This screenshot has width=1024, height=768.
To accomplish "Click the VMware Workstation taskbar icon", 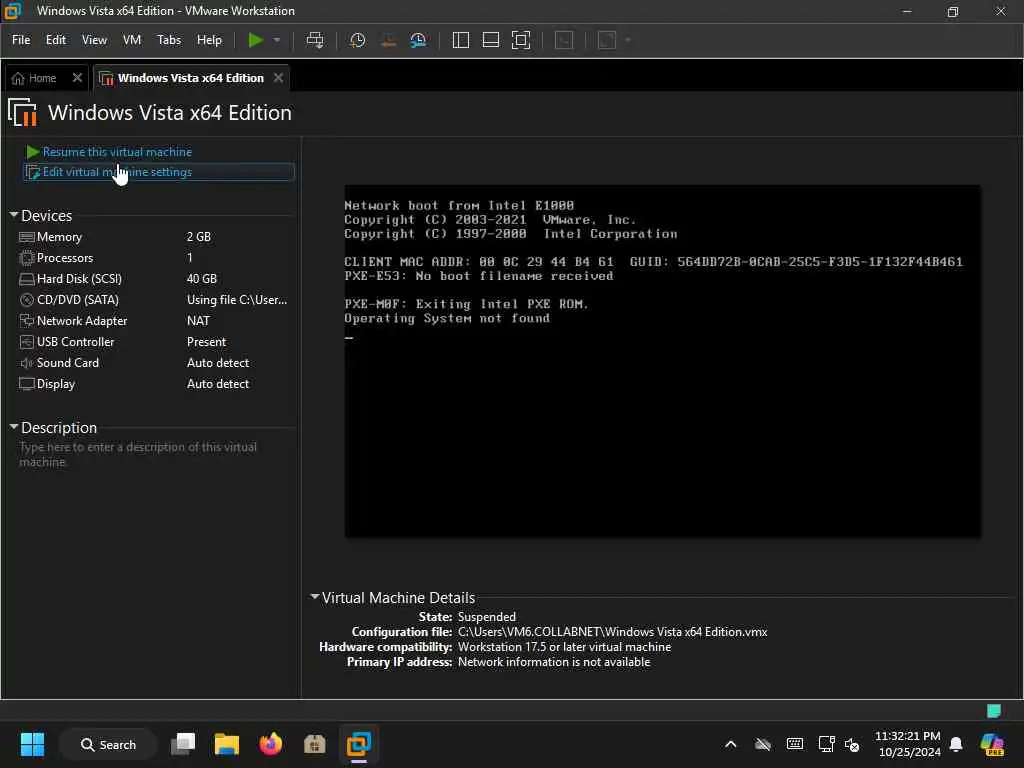I will click(359, 744).
